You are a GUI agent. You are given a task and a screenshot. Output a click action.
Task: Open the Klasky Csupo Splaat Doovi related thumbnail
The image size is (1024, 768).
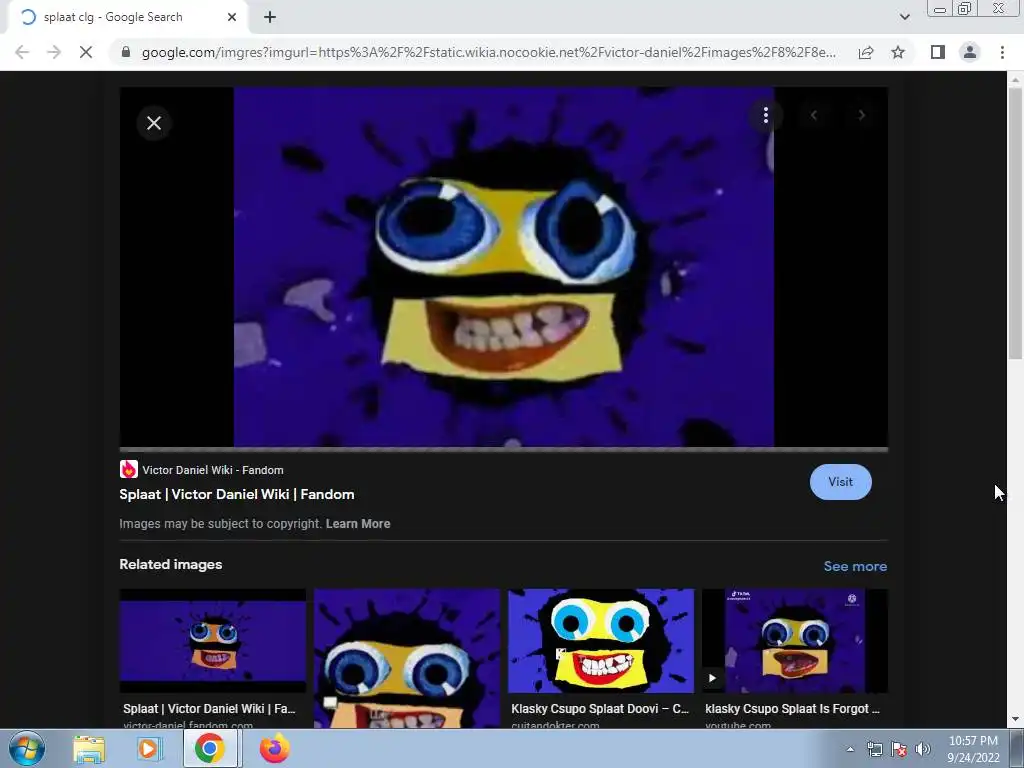coord(601,641)
